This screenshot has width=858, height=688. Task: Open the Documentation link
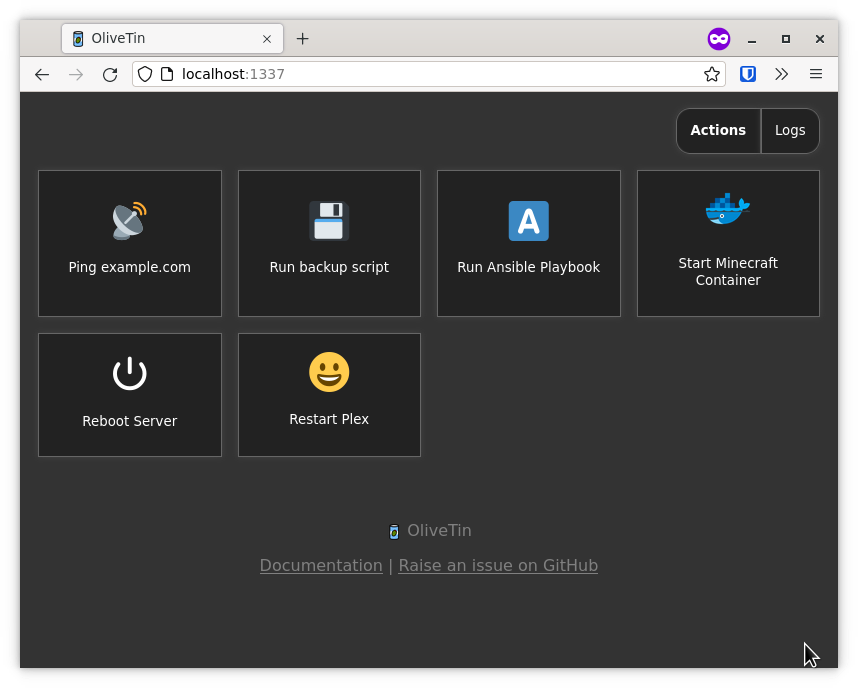(x=321, y=565)
